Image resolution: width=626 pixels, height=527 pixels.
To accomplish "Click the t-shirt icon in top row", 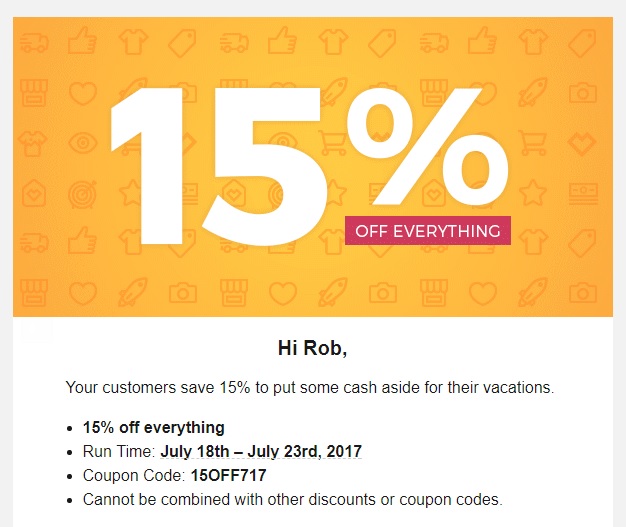I will (133, 42).
